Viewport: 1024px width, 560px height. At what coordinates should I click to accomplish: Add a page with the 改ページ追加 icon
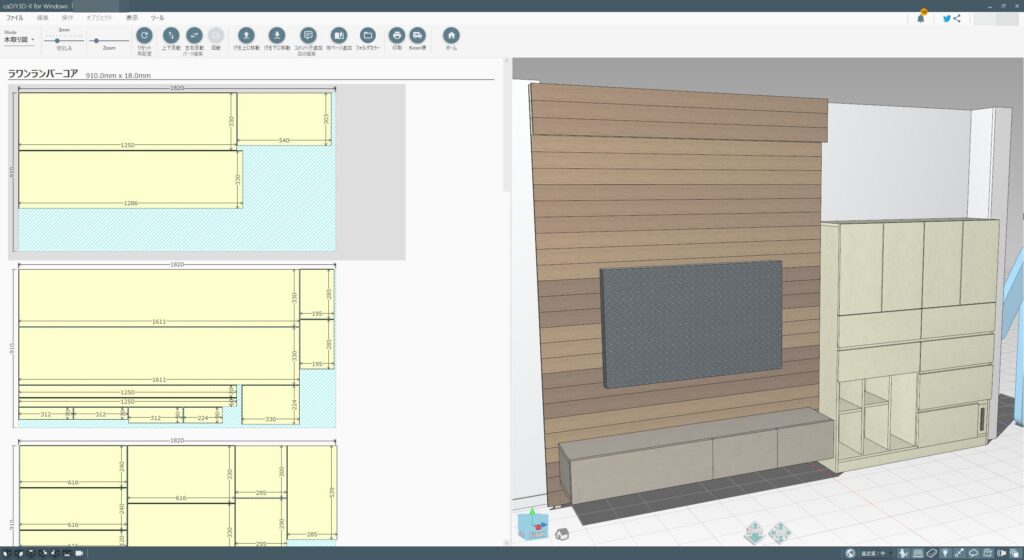click(338, 35)
